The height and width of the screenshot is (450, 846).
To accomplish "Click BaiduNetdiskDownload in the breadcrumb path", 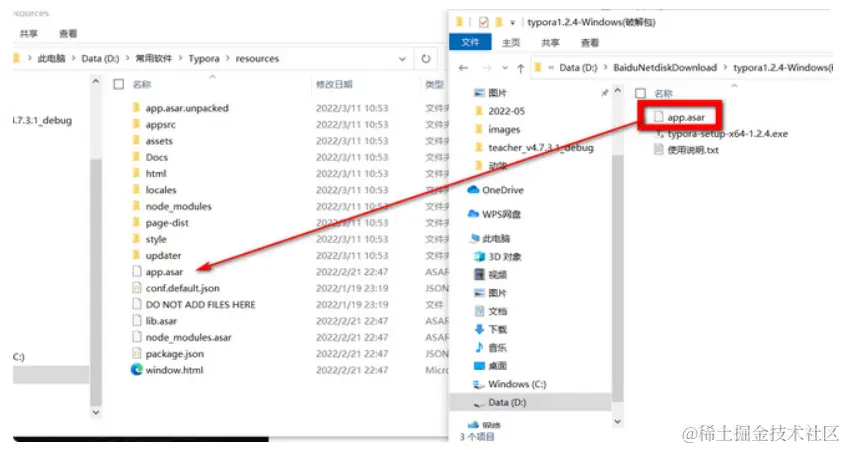I will (x=665, y=68).
